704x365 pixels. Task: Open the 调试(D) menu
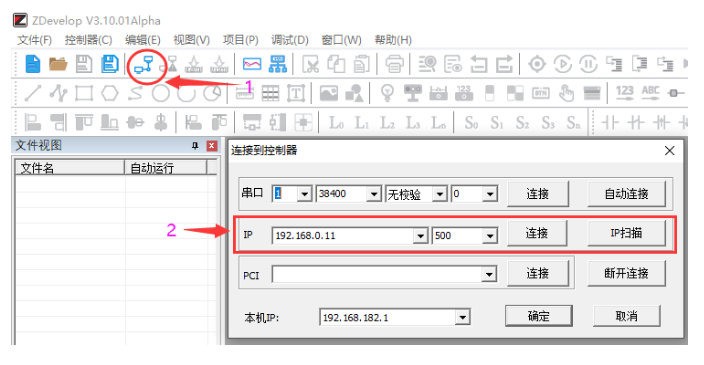pos(290,40)
